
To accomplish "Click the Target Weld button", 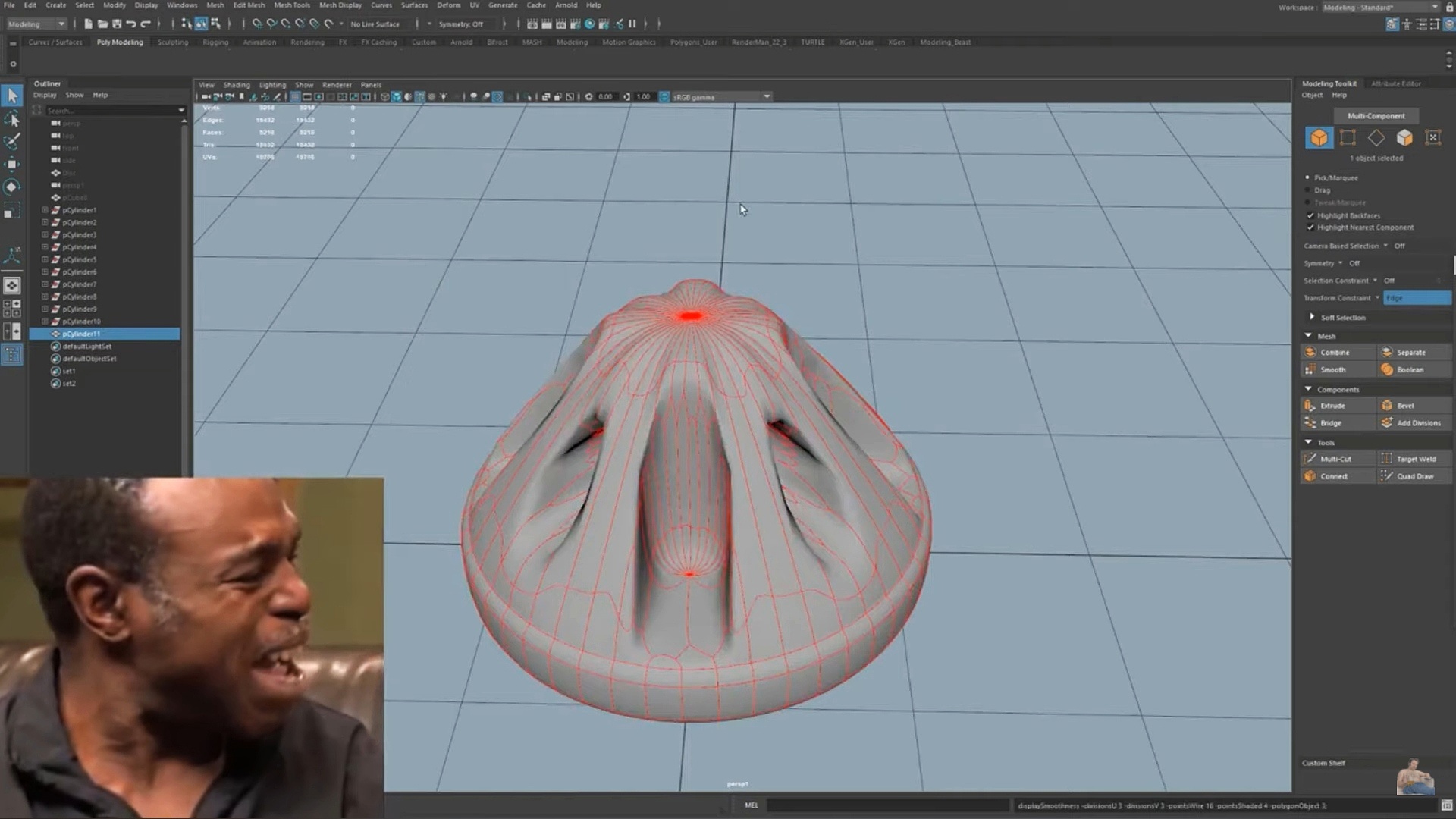I will tap(1416, 459).
